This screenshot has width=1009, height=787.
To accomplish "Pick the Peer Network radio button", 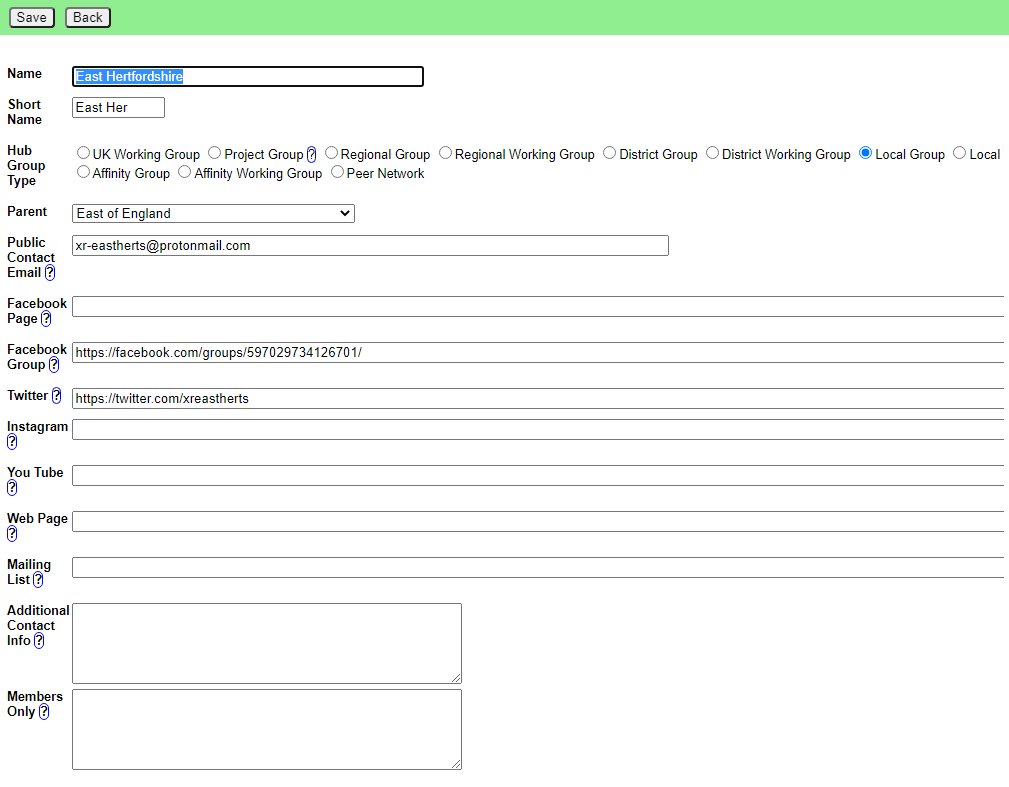I will pos(337,172).
